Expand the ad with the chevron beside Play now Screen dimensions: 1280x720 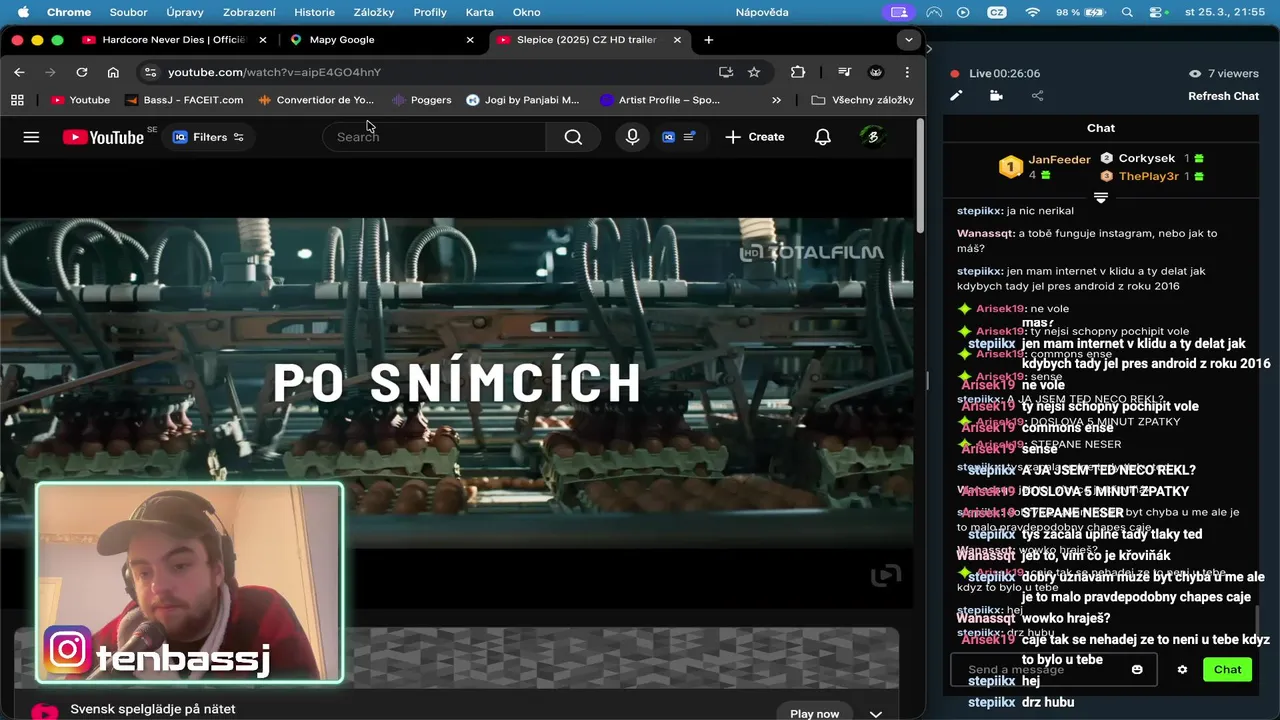(875, 713)
